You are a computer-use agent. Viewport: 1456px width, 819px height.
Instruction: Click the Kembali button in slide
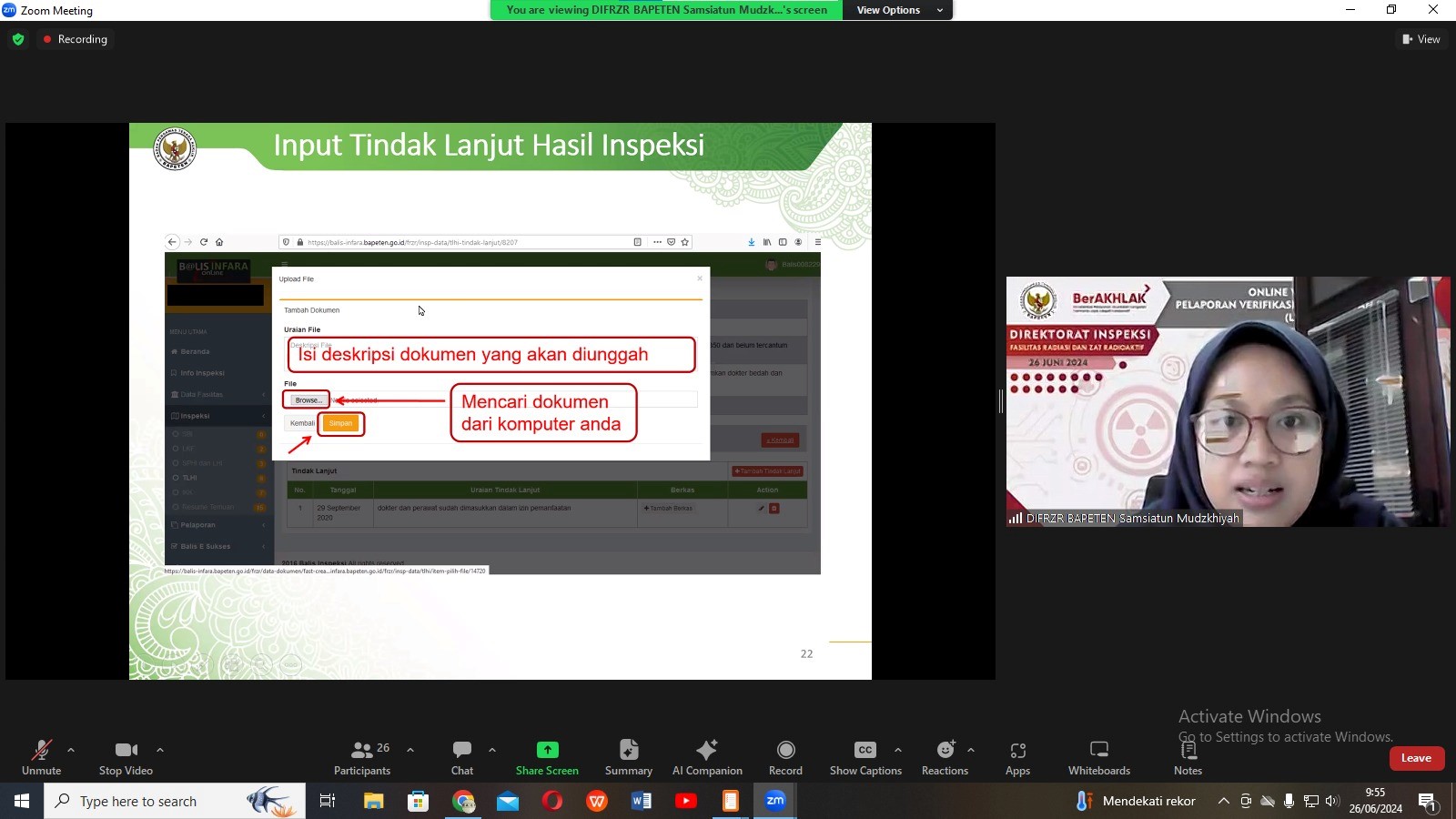[302, 423]
